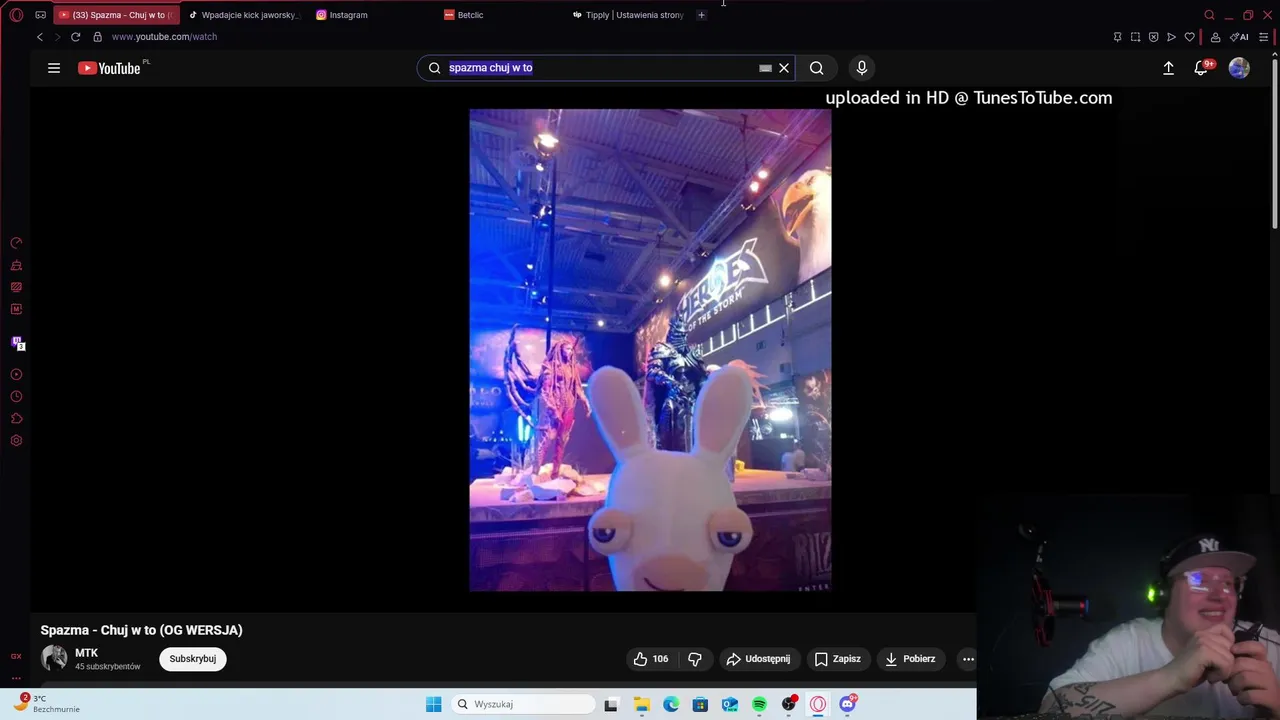
Task: Click the upload arrow icon in YouTube header
Action: [1168, 68]
